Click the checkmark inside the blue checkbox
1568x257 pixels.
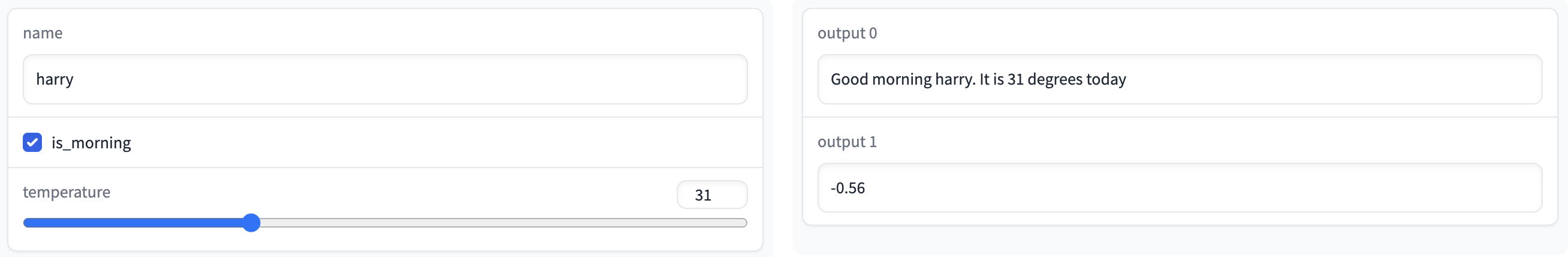tap(32, 142)
